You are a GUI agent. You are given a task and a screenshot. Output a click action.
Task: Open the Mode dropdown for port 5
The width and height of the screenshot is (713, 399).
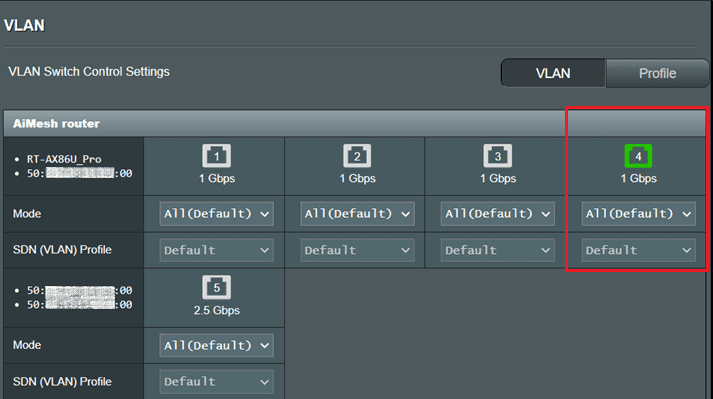click(216, 345)
